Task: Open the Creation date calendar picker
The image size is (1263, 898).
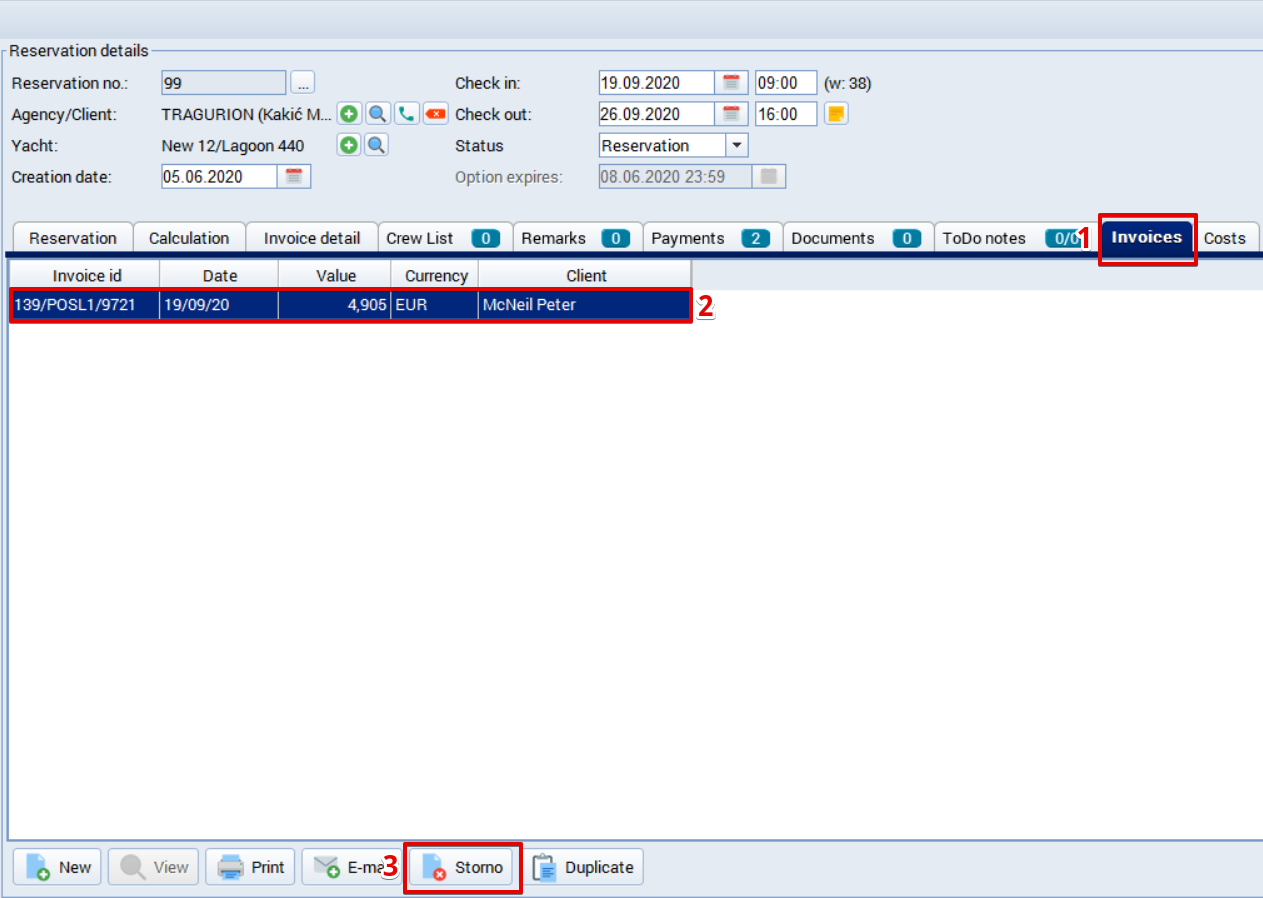Action: point(294,177)
